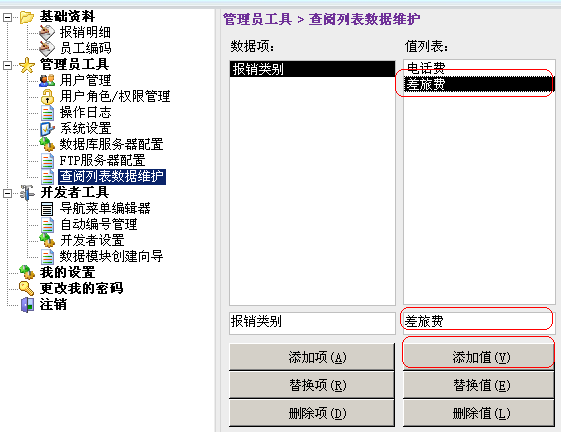561x432 pixels.
Task: Click the key icon for 更改我的密码
Action: 27,288
